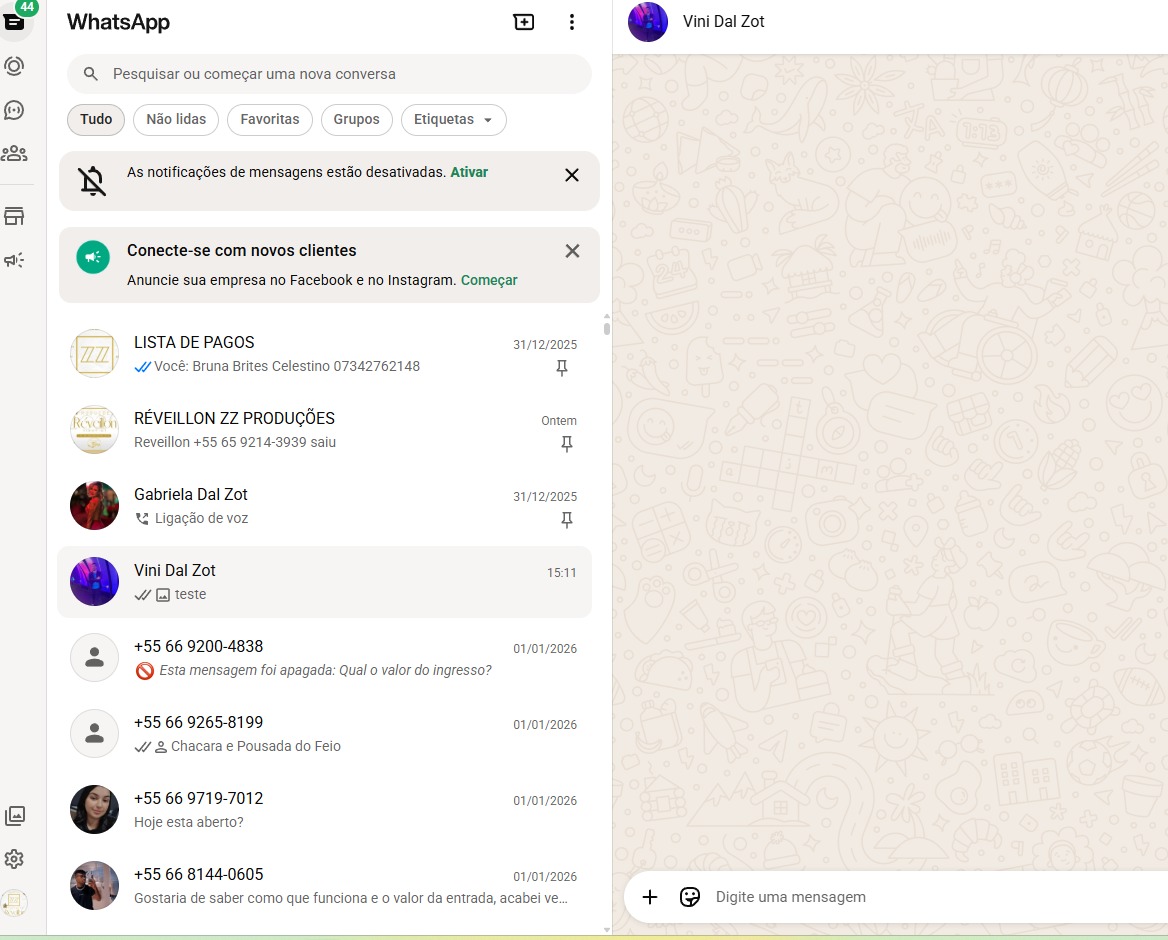Select the Favoritas filter tab

coord(270,119)
